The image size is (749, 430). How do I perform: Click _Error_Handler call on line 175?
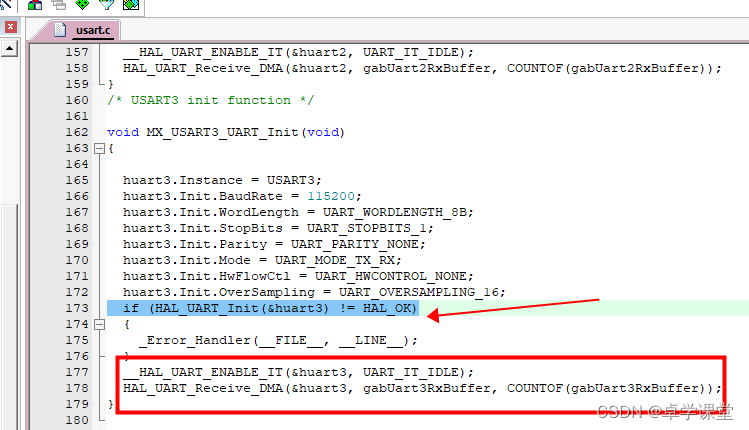tap(278, 340)
